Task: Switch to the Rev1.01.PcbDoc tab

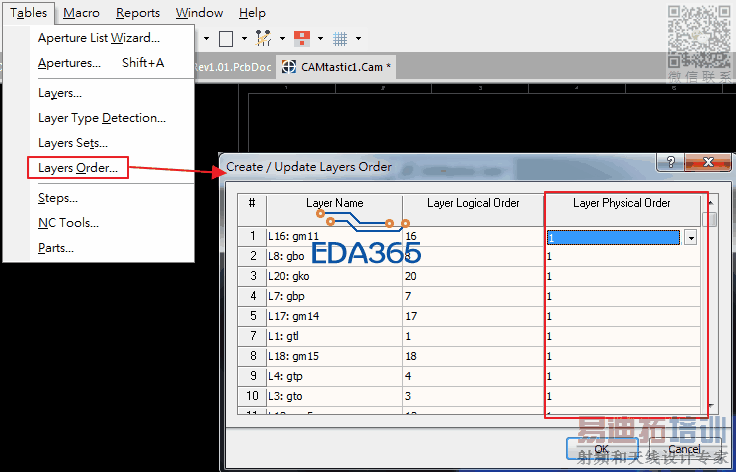Action: coord(232,67)
